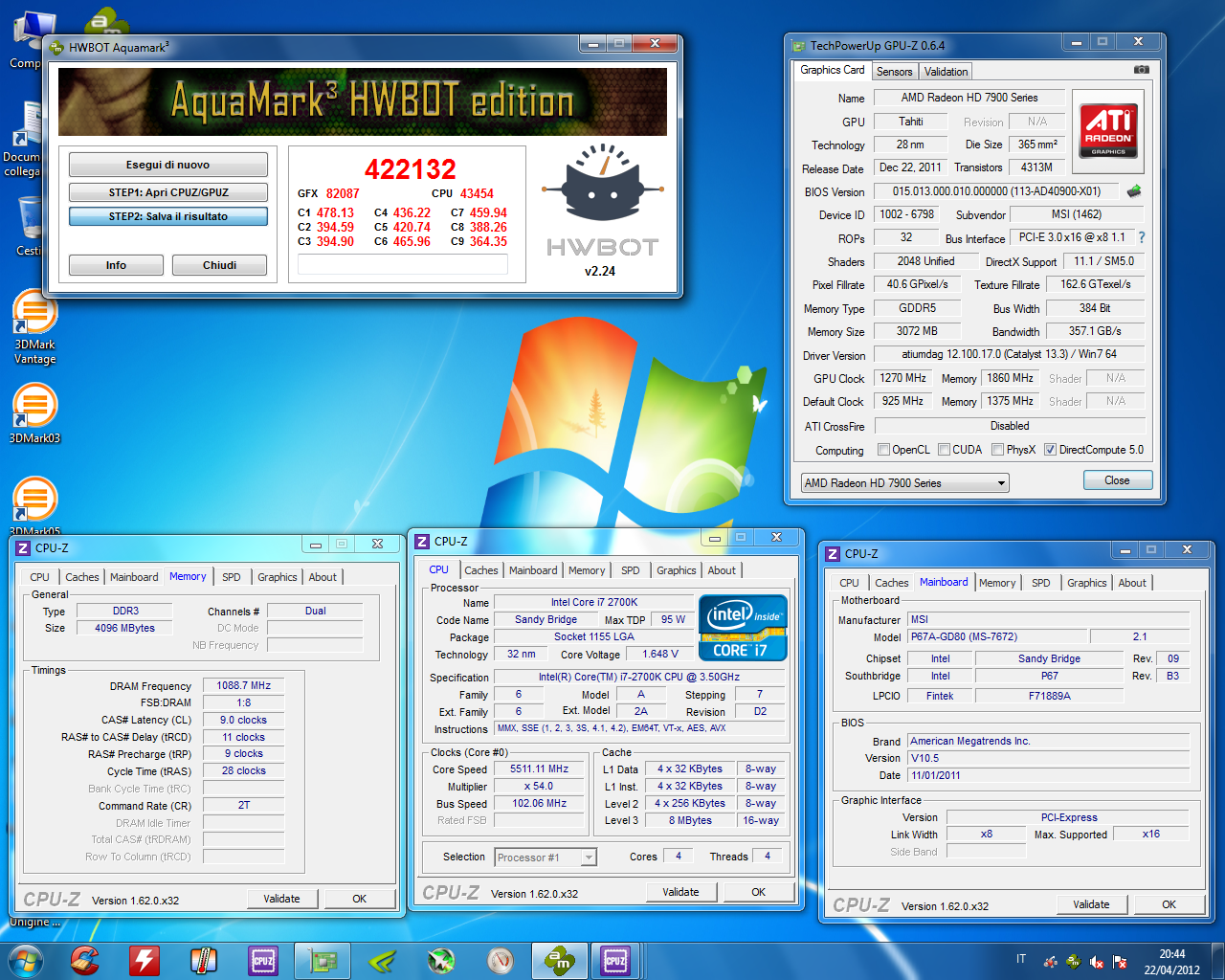Click the AquaMark score 422132
This screenshot has height=980, width=1225.
410,169
